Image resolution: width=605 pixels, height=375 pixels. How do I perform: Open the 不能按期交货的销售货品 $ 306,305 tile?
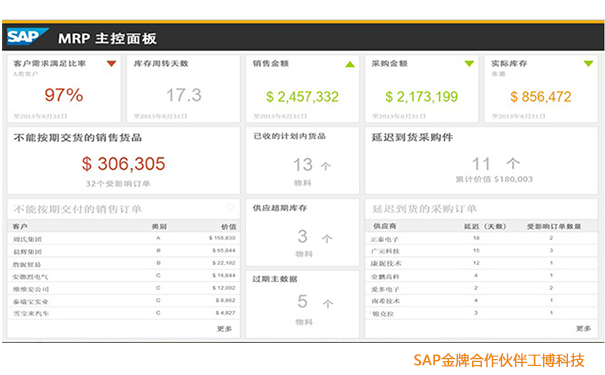[x=123, y=160]
